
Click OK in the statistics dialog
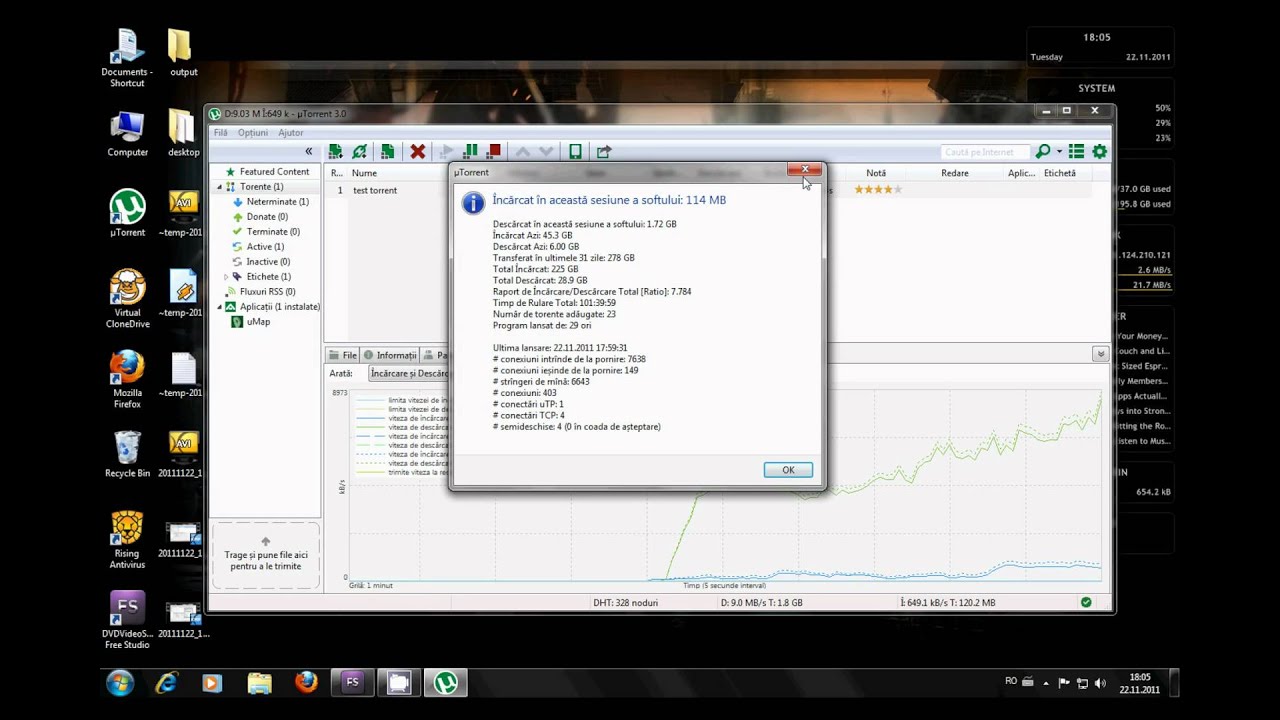pos(788,470)
